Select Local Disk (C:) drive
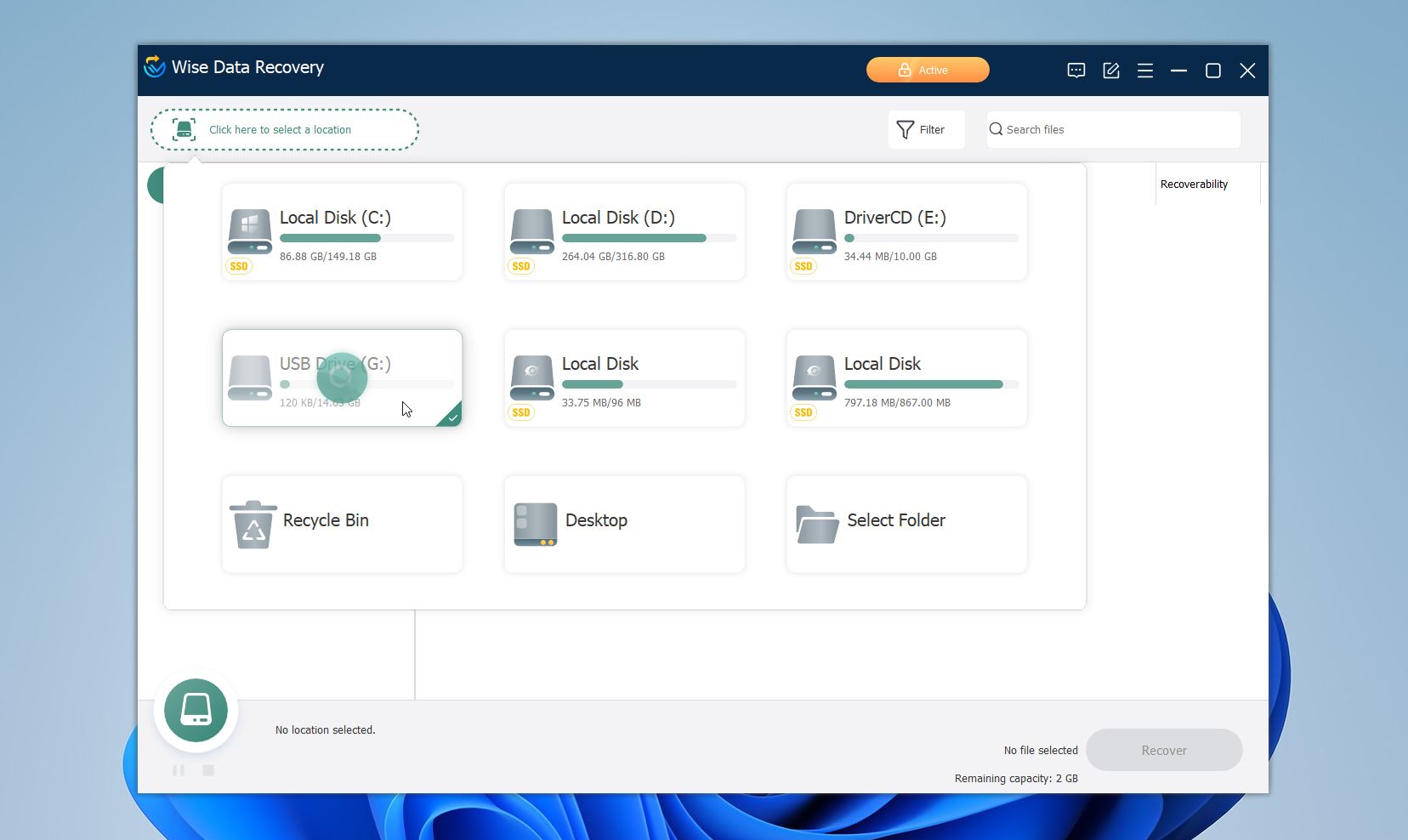 tap(342, 232)
